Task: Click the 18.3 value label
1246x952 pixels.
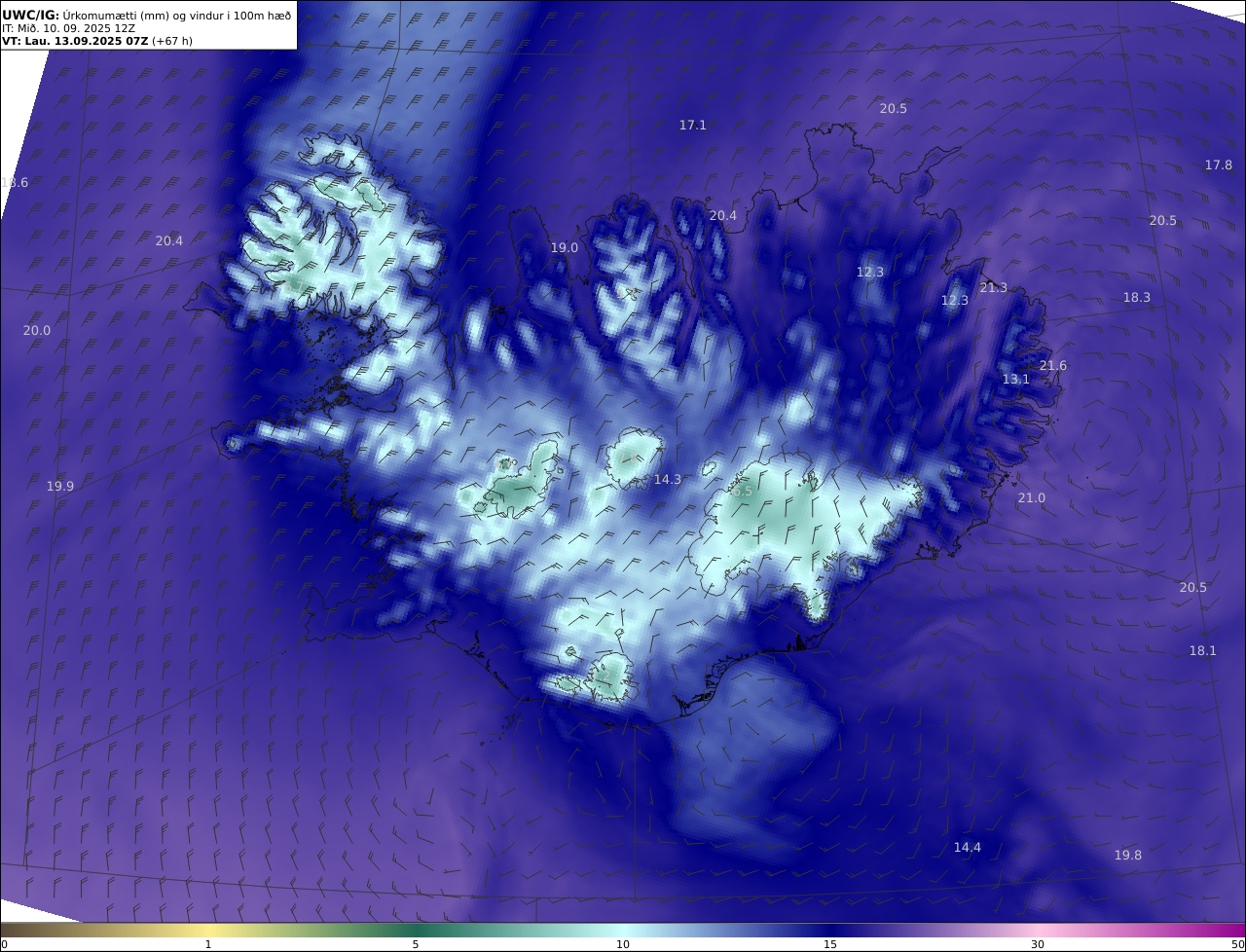Action: click(x=1137, y=298)
